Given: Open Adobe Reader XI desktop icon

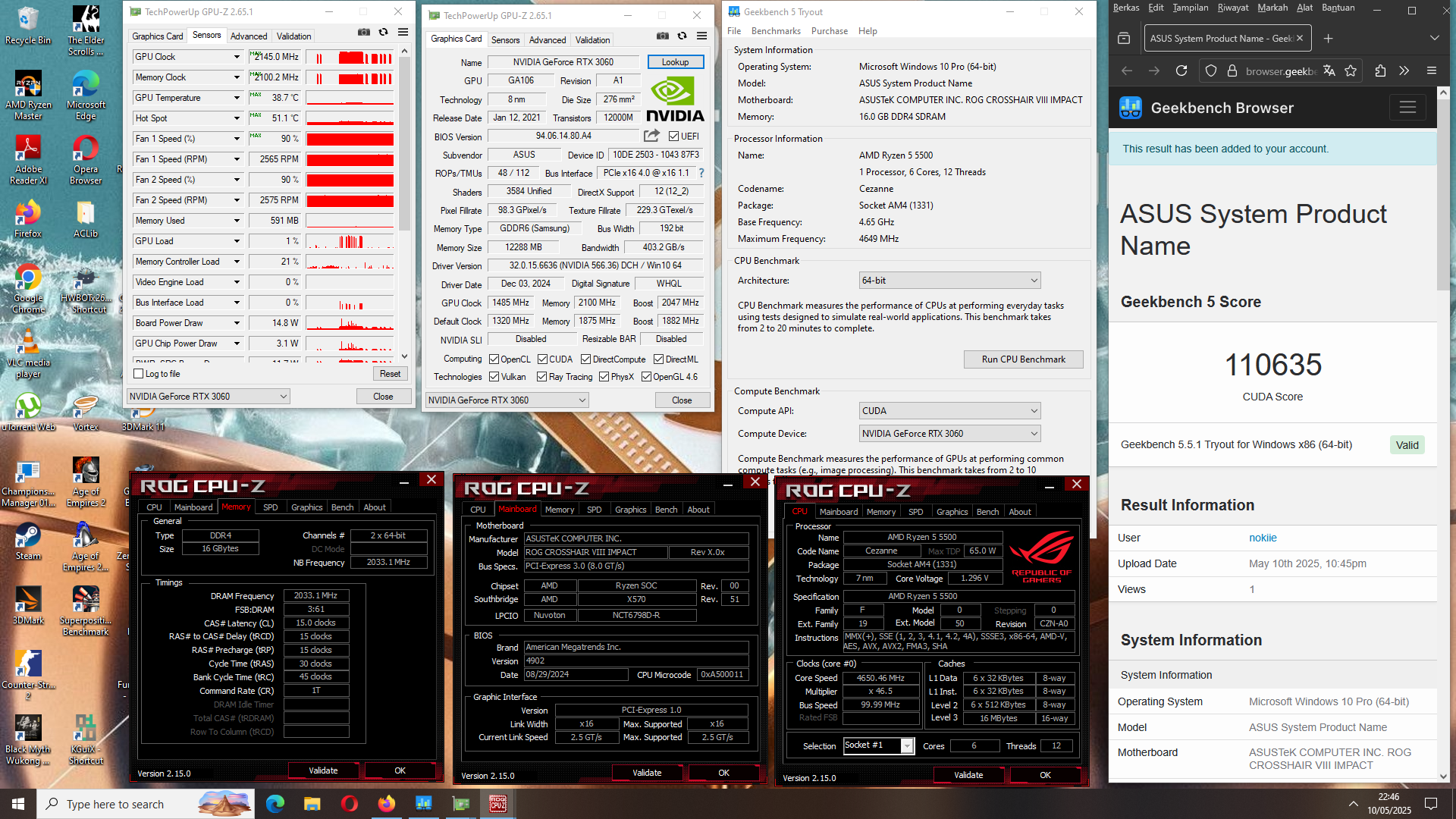Looking at the screenshot, I should point(28,159).
